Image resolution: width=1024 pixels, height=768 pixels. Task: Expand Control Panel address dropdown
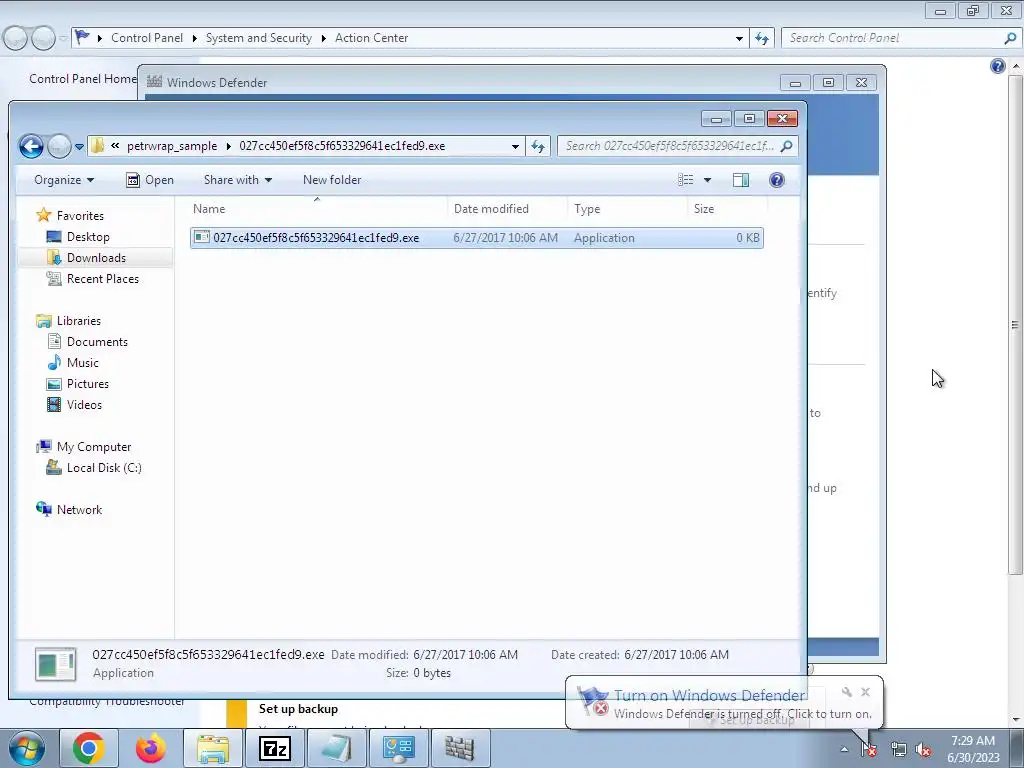(x=739, y=39)
